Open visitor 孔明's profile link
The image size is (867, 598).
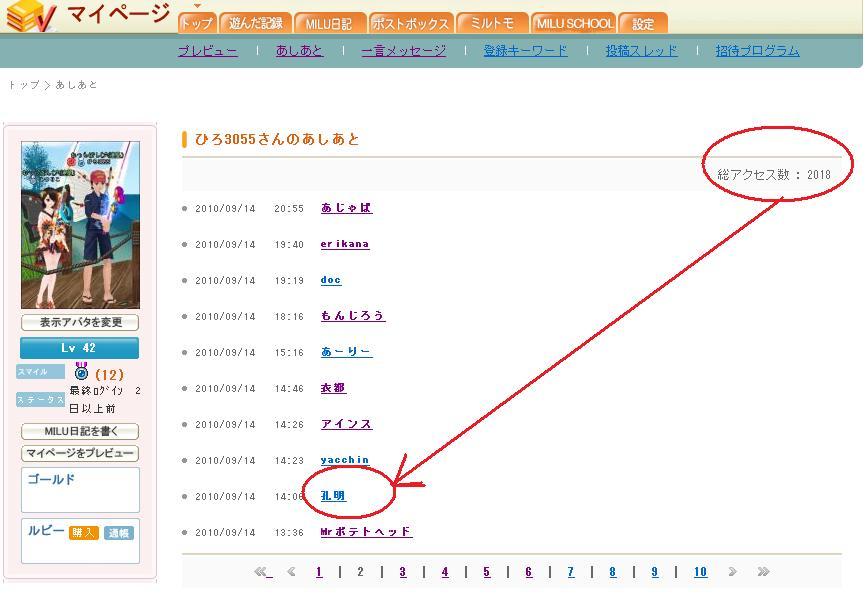(333, 496)
